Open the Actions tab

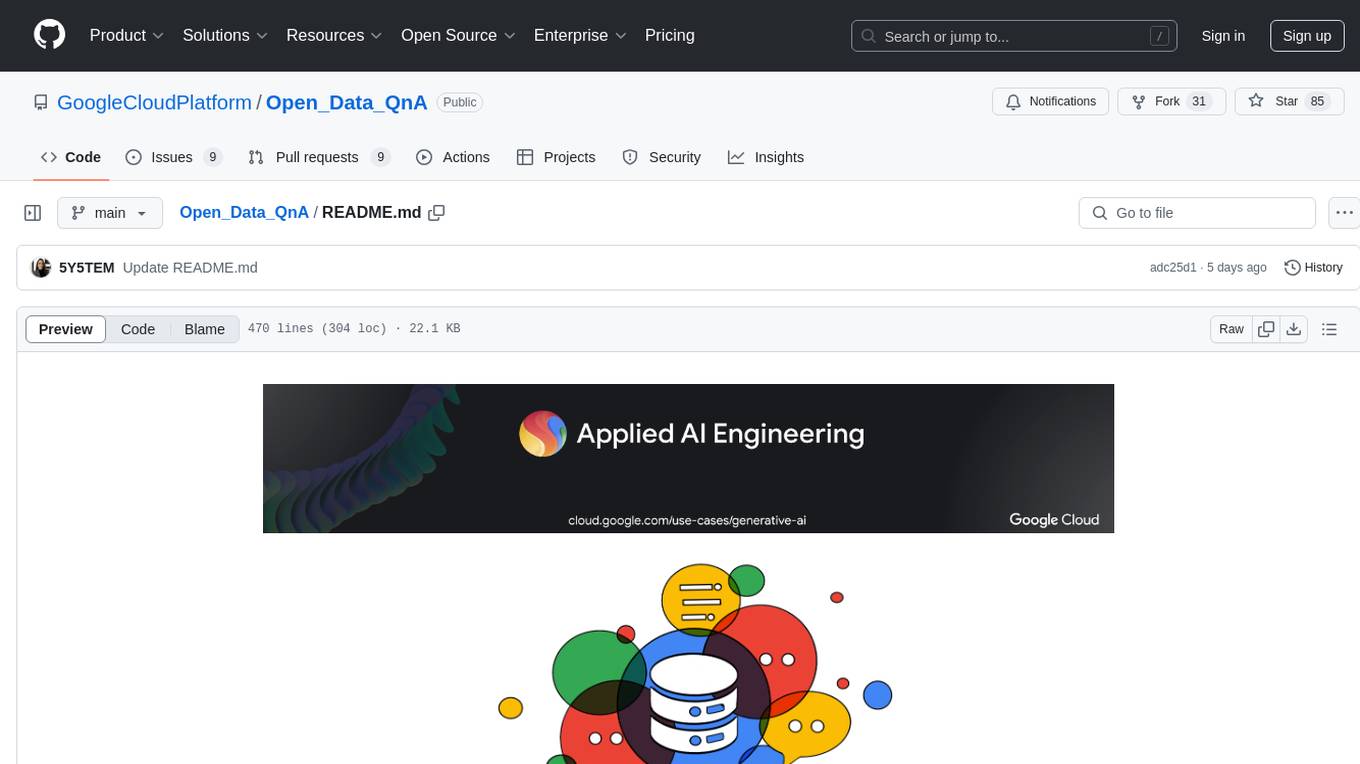point(452,157)
